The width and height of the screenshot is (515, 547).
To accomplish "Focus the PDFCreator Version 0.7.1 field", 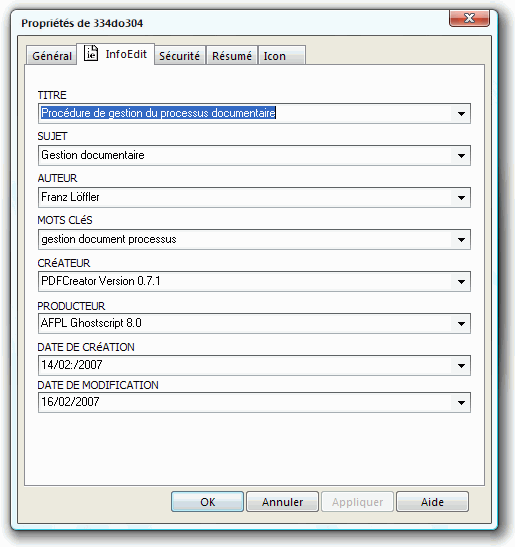I will click(245, 282).
